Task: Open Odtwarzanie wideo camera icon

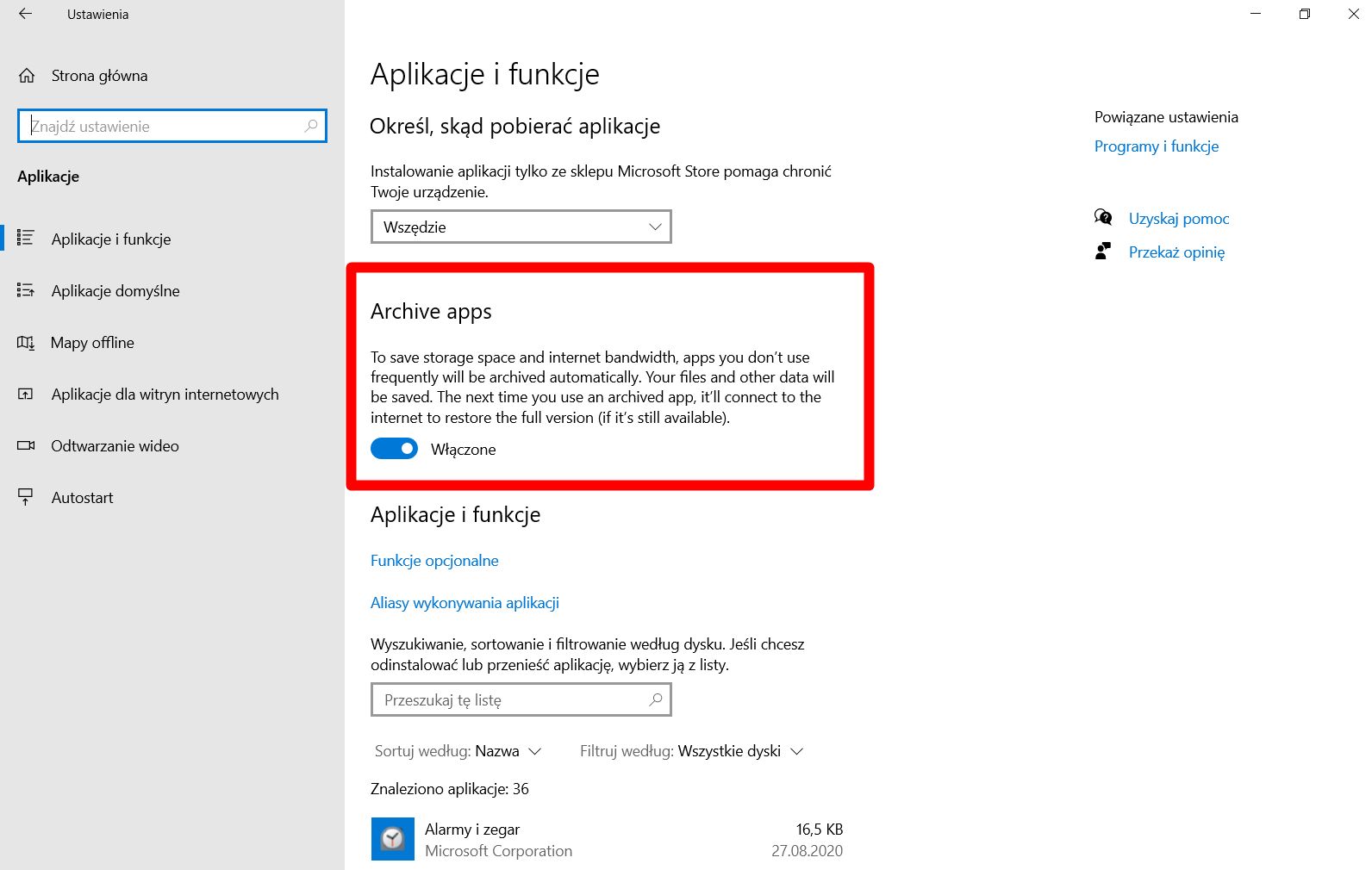Action: click(26, 445)
